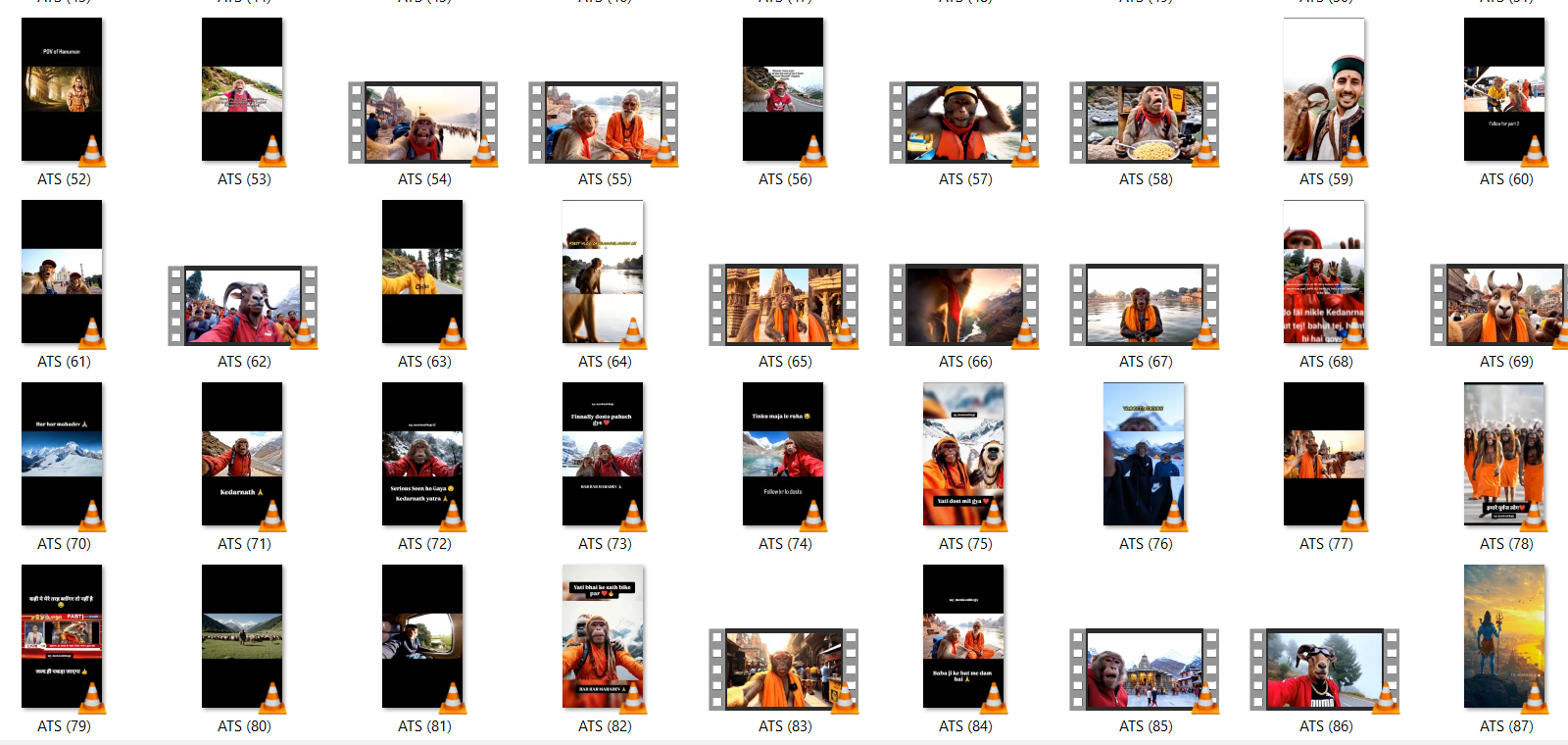Image resolution: width=1568 pixels, height=745 pixels.
Task: Click the file name ATS (78)
Action: pyautogui.click(x=1506, y=544)
